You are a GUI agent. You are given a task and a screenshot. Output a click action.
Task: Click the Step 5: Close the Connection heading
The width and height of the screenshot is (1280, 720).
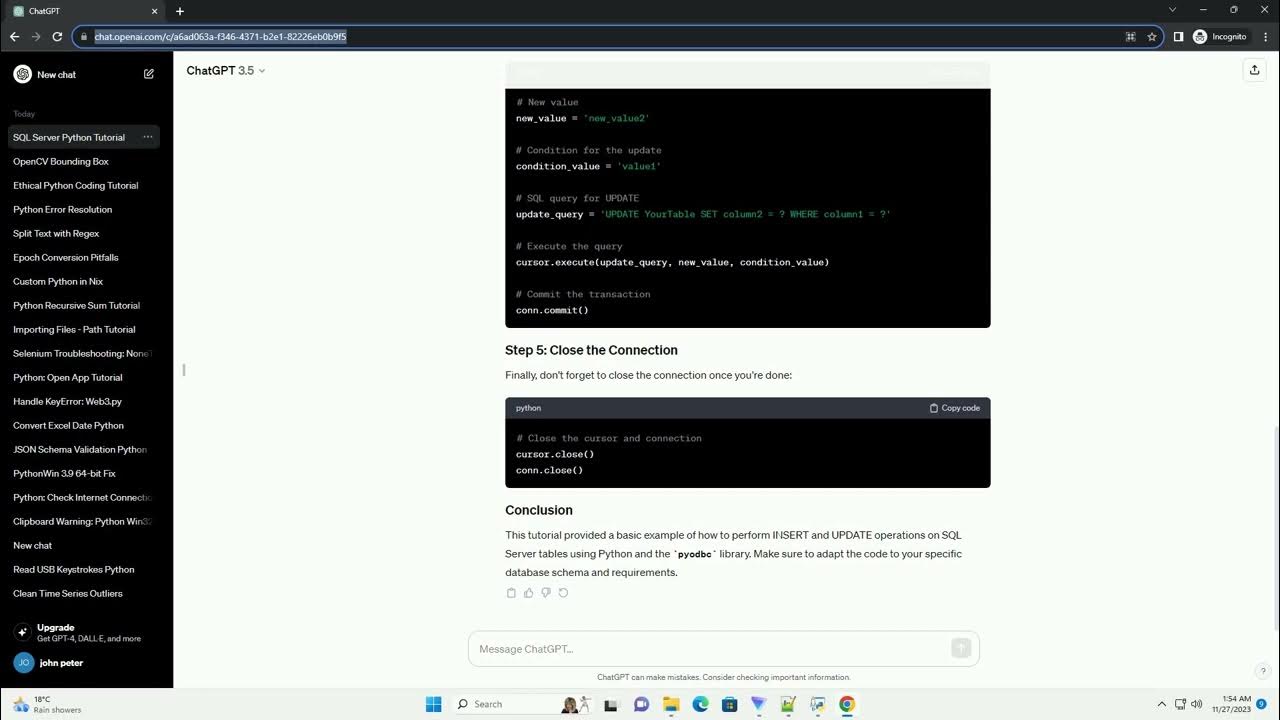pyautogui.click(x=591, y=350)
